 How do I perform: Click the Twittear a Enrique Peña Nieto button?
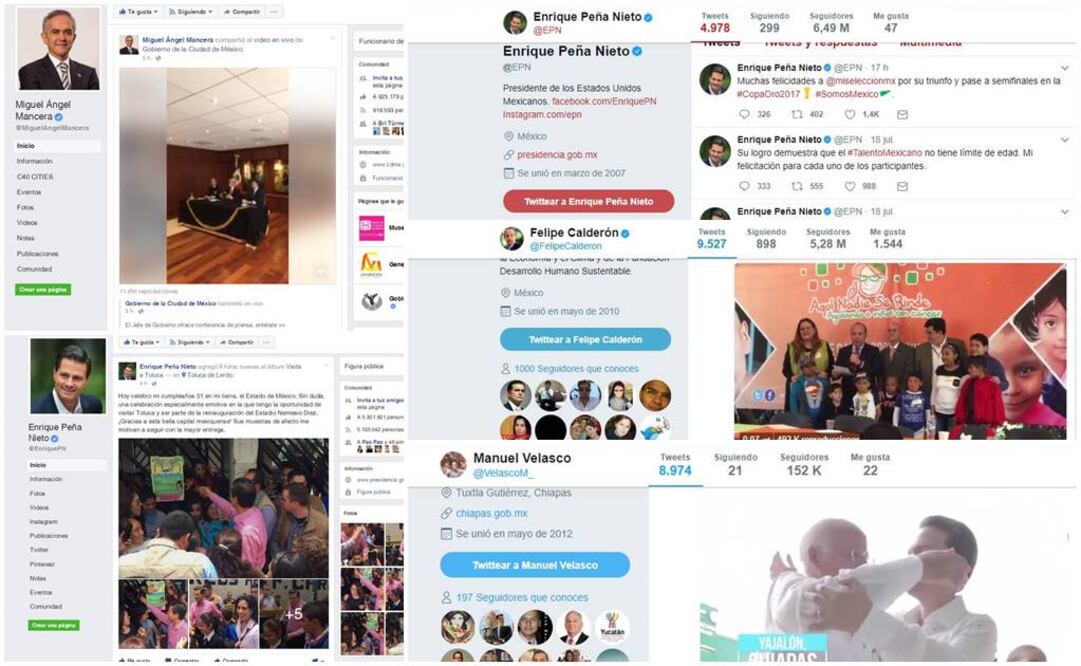click(x=588, y=201)
